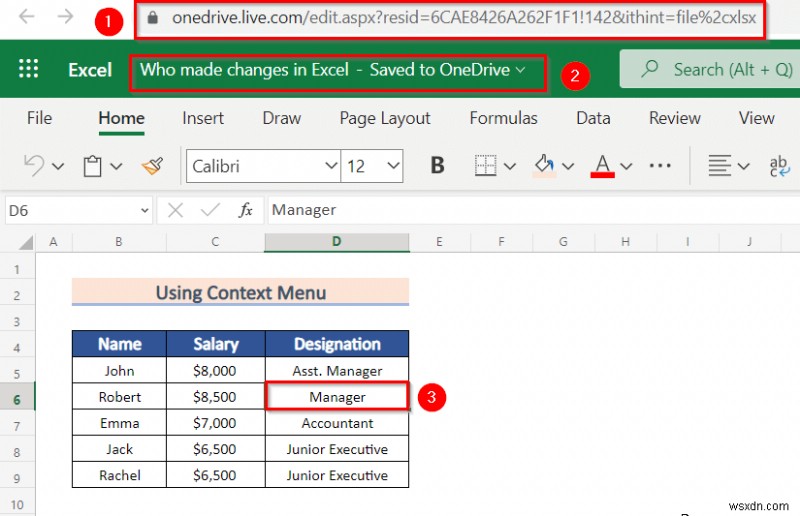Image resolution: width=800 pixels, height=516 pixels.
Task: Click the Paste clipboard icon
Action: click(x=92, y=166)
